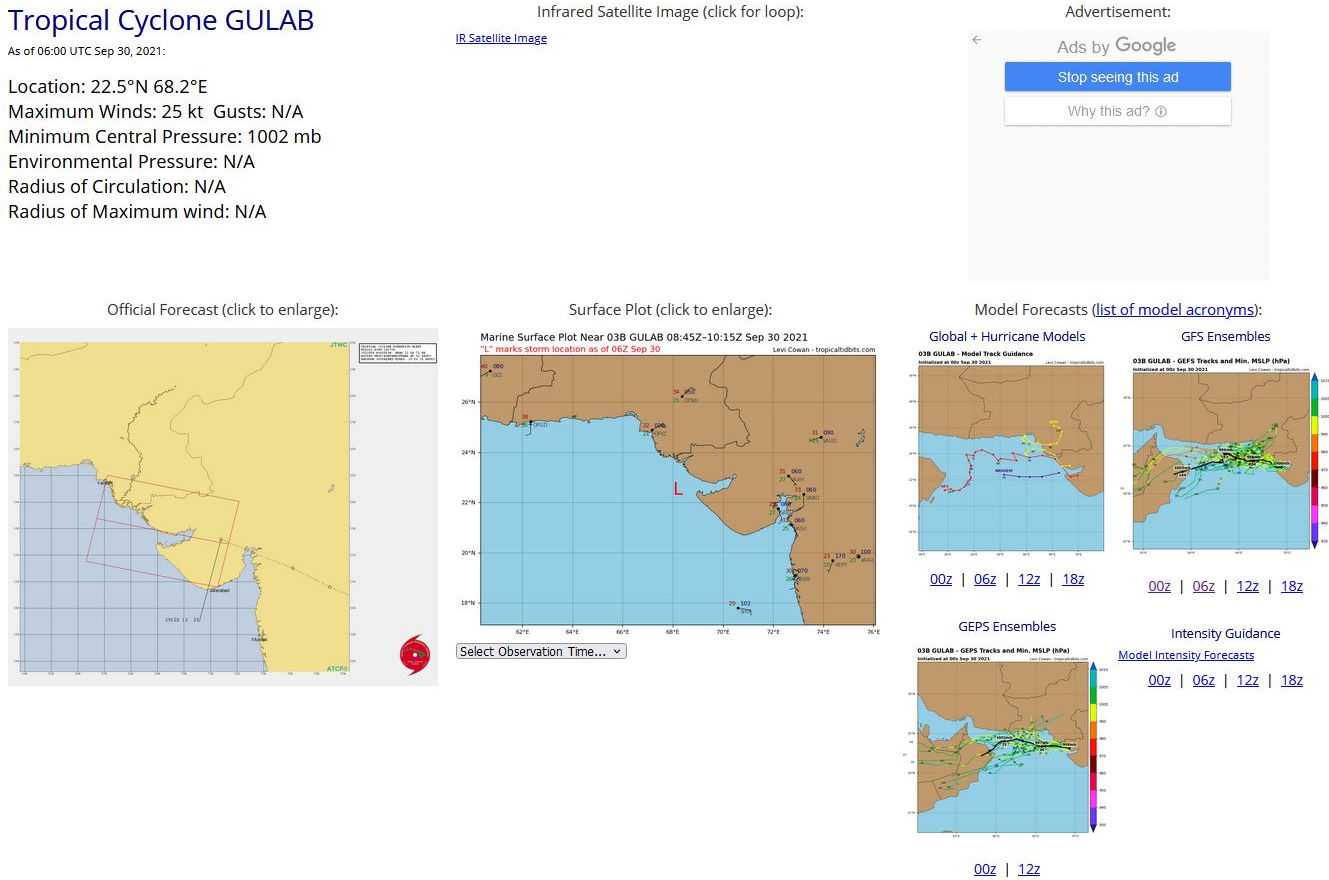Click the JTWC label on the Official Forecast map
The width and height of the screenshot is (1329, 880).
click(x=338, y=344)
